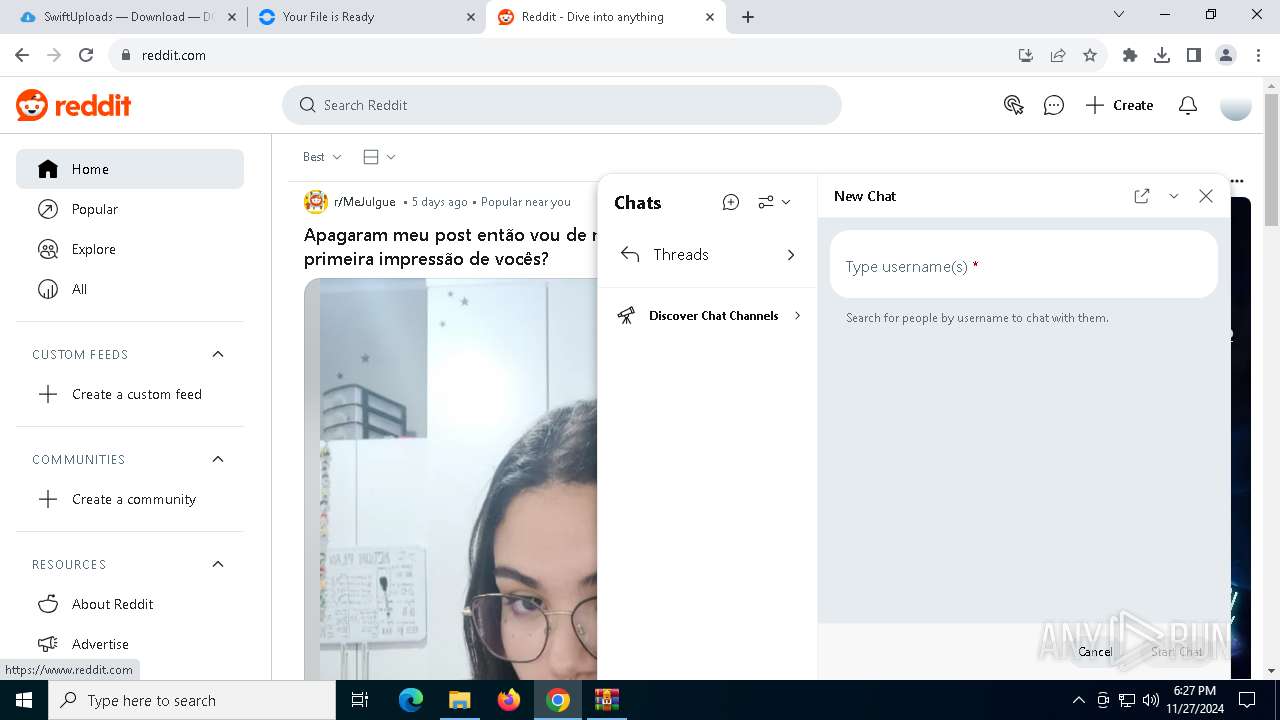This screenshot has width=1280, height=720.
Task: Close the chat panel
Action: [x=1206, y=196]
